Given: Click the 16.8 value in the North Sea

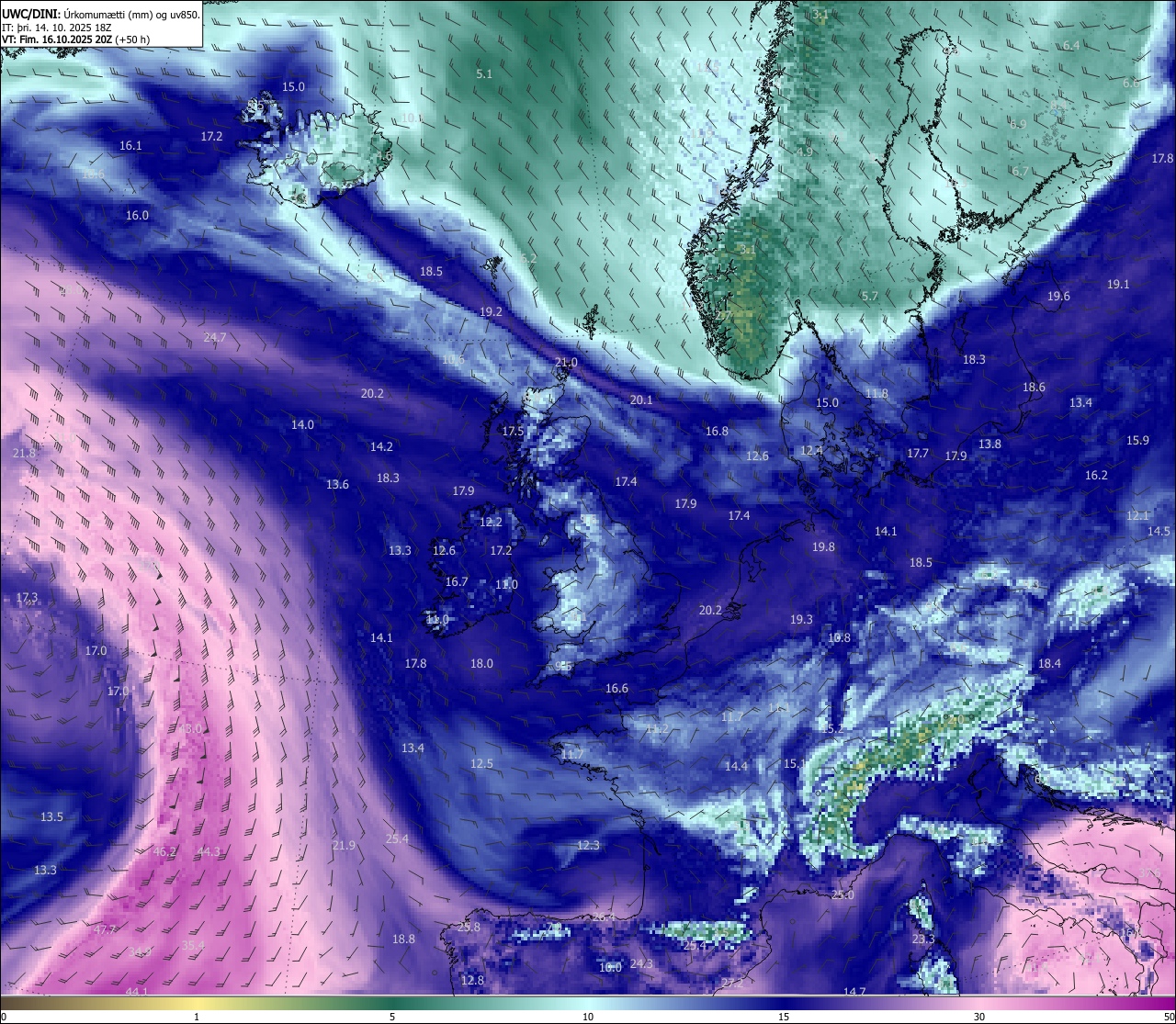Looking at the screenshot, I should [717, 431].
